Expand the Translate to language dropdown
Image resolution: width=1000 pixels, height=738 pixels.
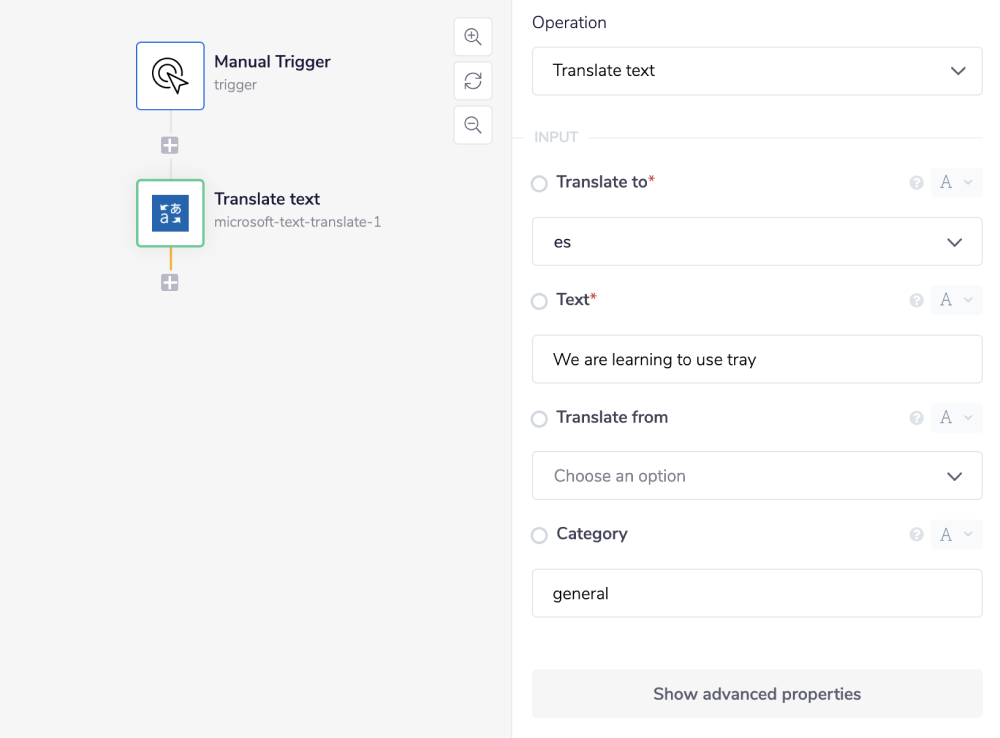[757, 242]
